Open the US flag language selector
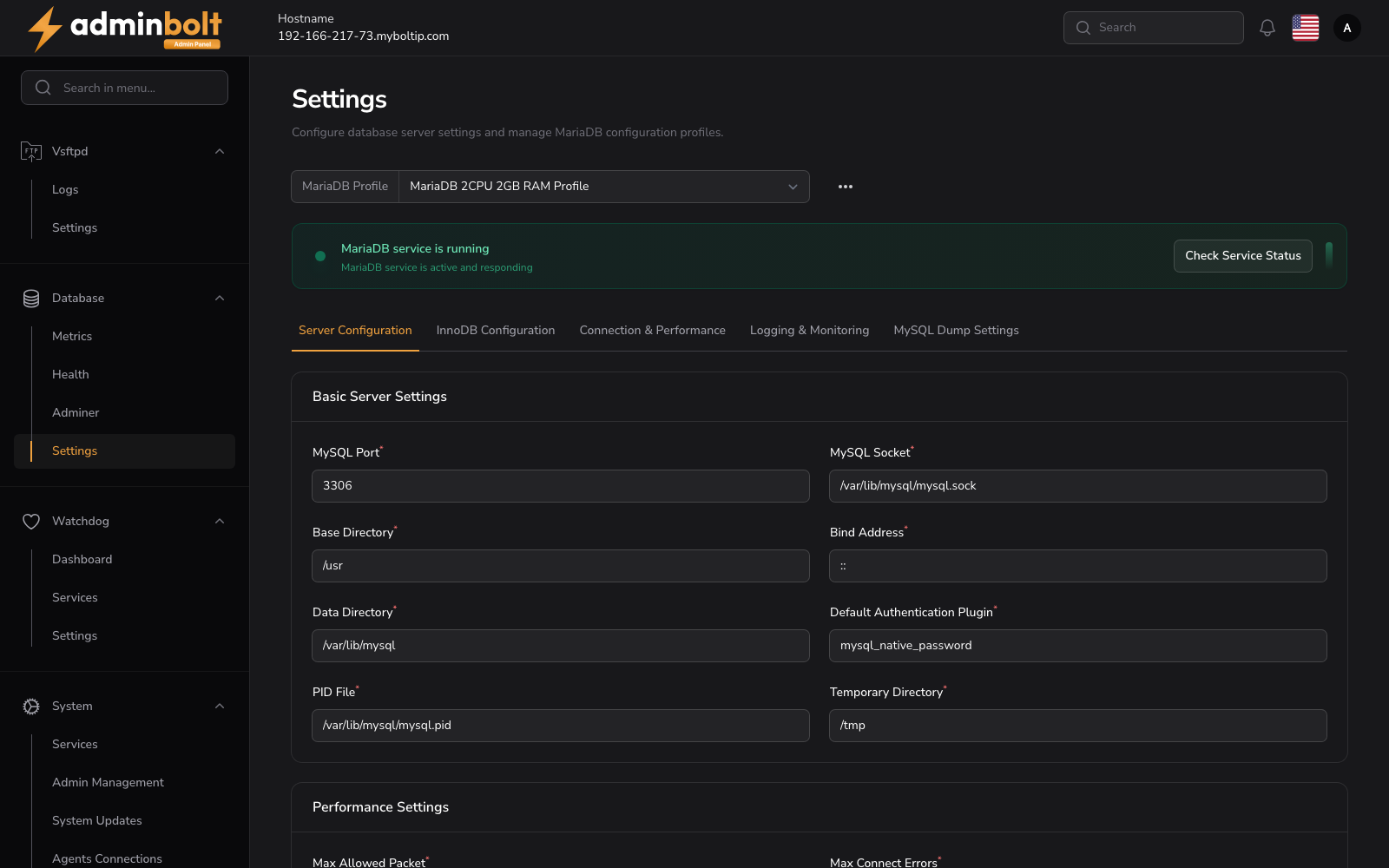The height and width of the screenshot is (868, 1389). coord(1306,28)
